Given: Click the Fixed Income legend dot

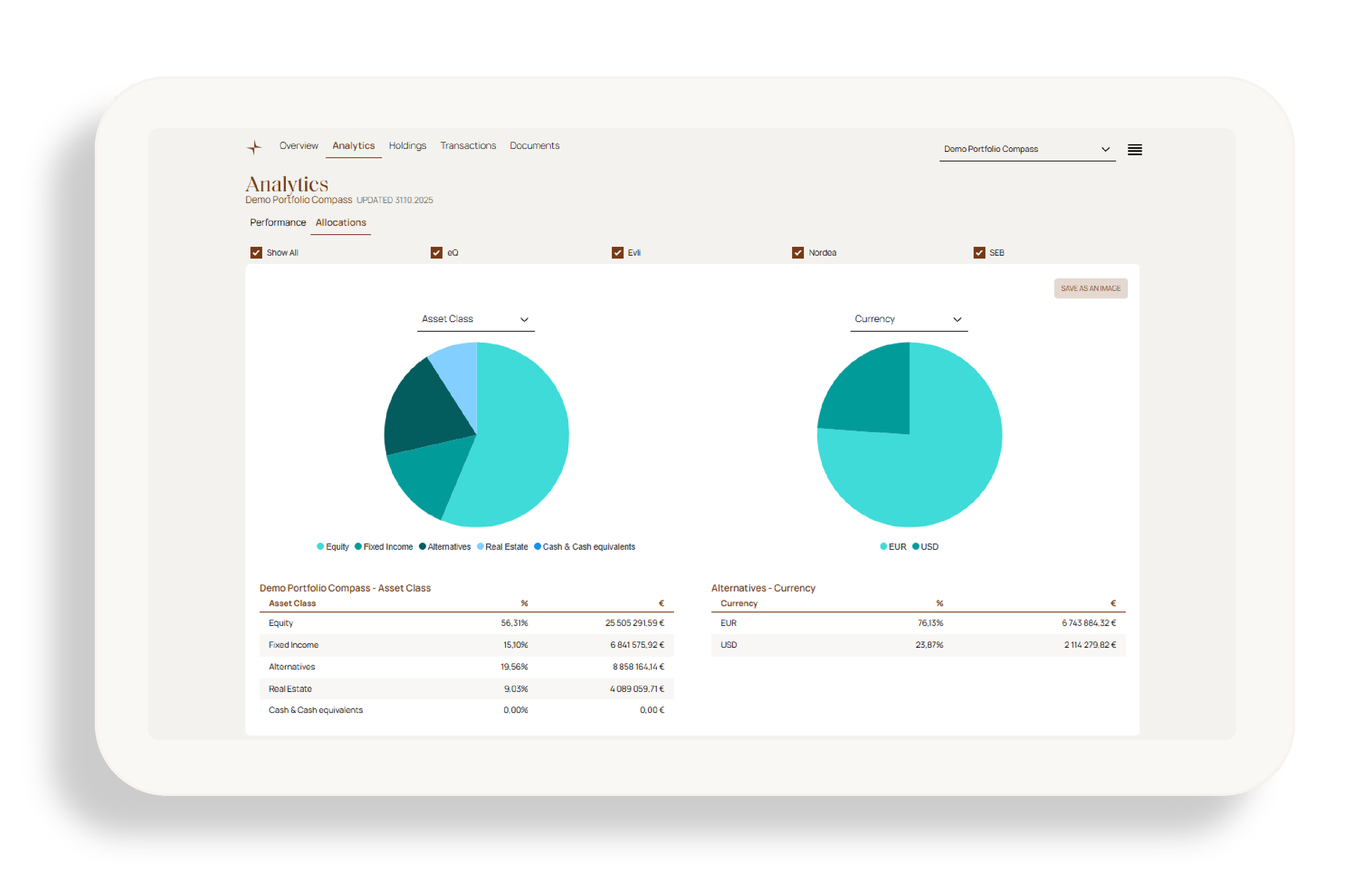Looking at the screenshot, I should (x=358, y=547).
